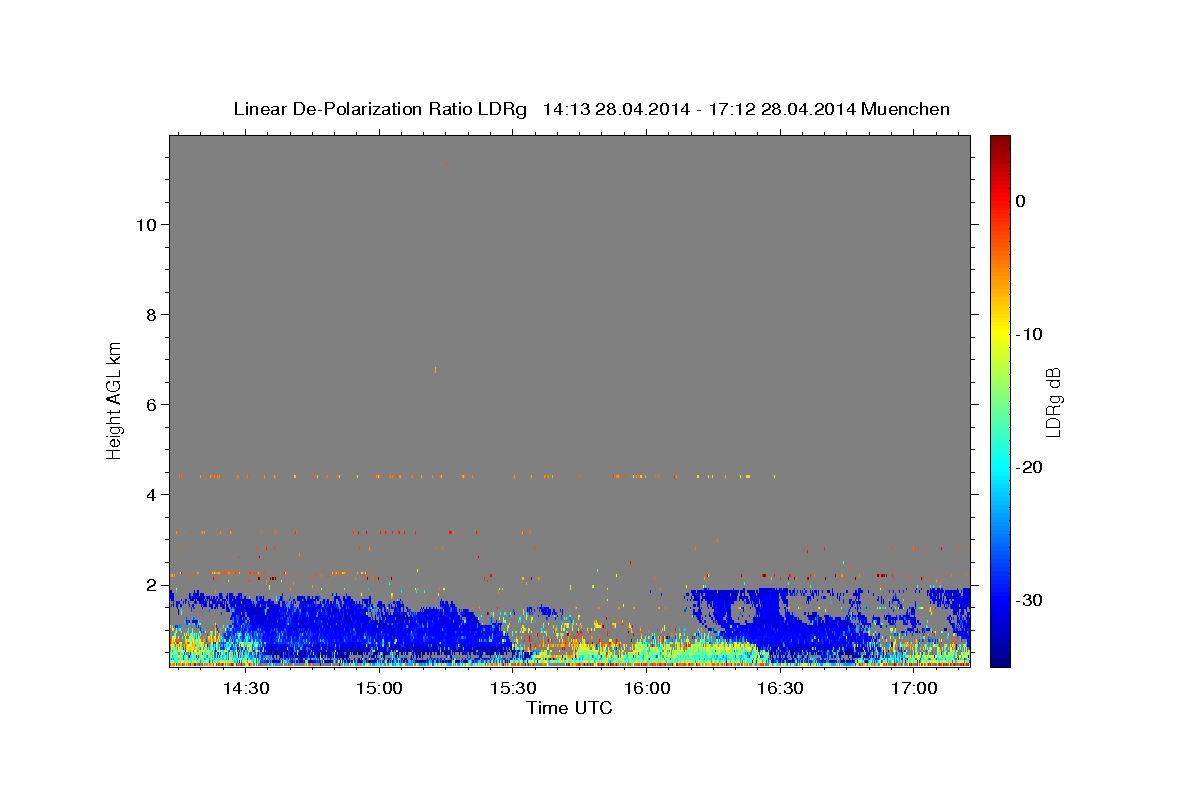Click the 'Time UTC' axis label
Viewport: 1200px width, 800px height.
(569, 708)
